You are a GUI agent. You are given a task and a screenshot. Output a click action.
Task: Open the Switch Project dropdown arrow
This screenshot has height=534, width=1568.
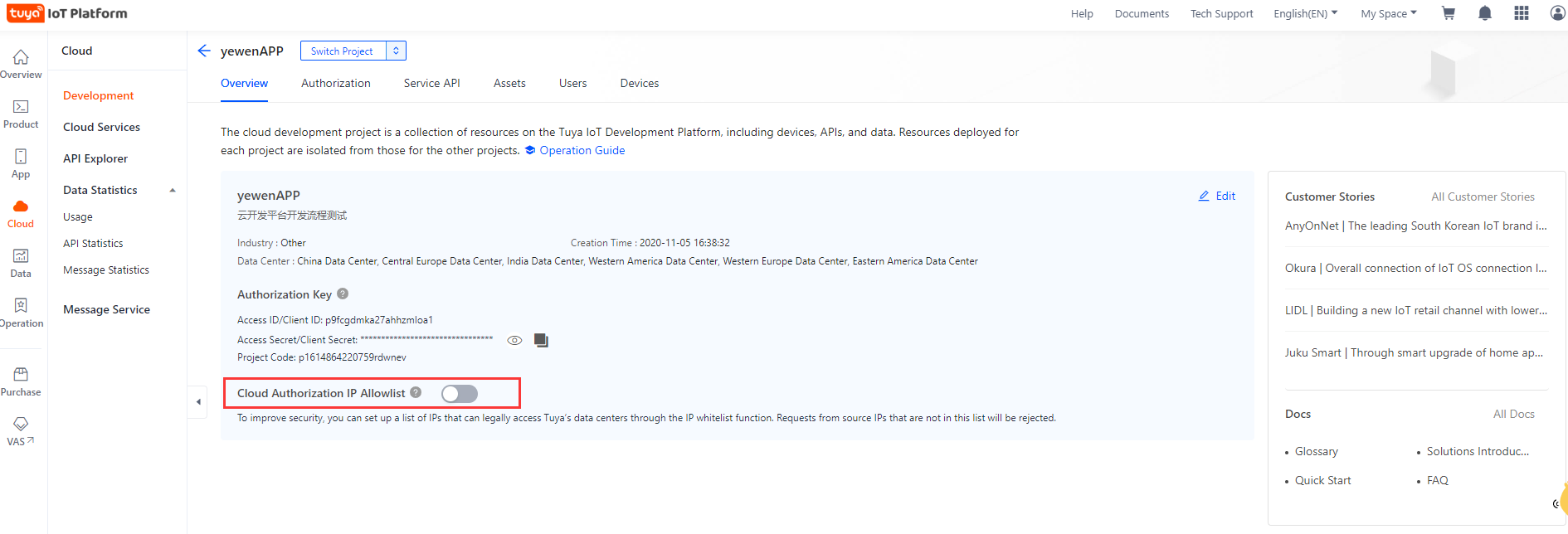396,51
